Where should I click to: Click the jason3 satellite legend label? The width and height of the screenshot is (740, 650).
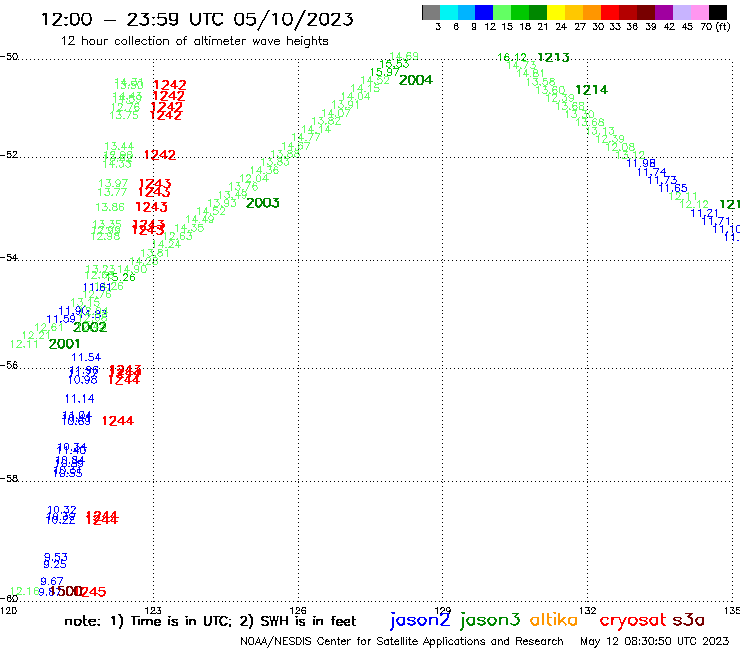tap(490, 620)
